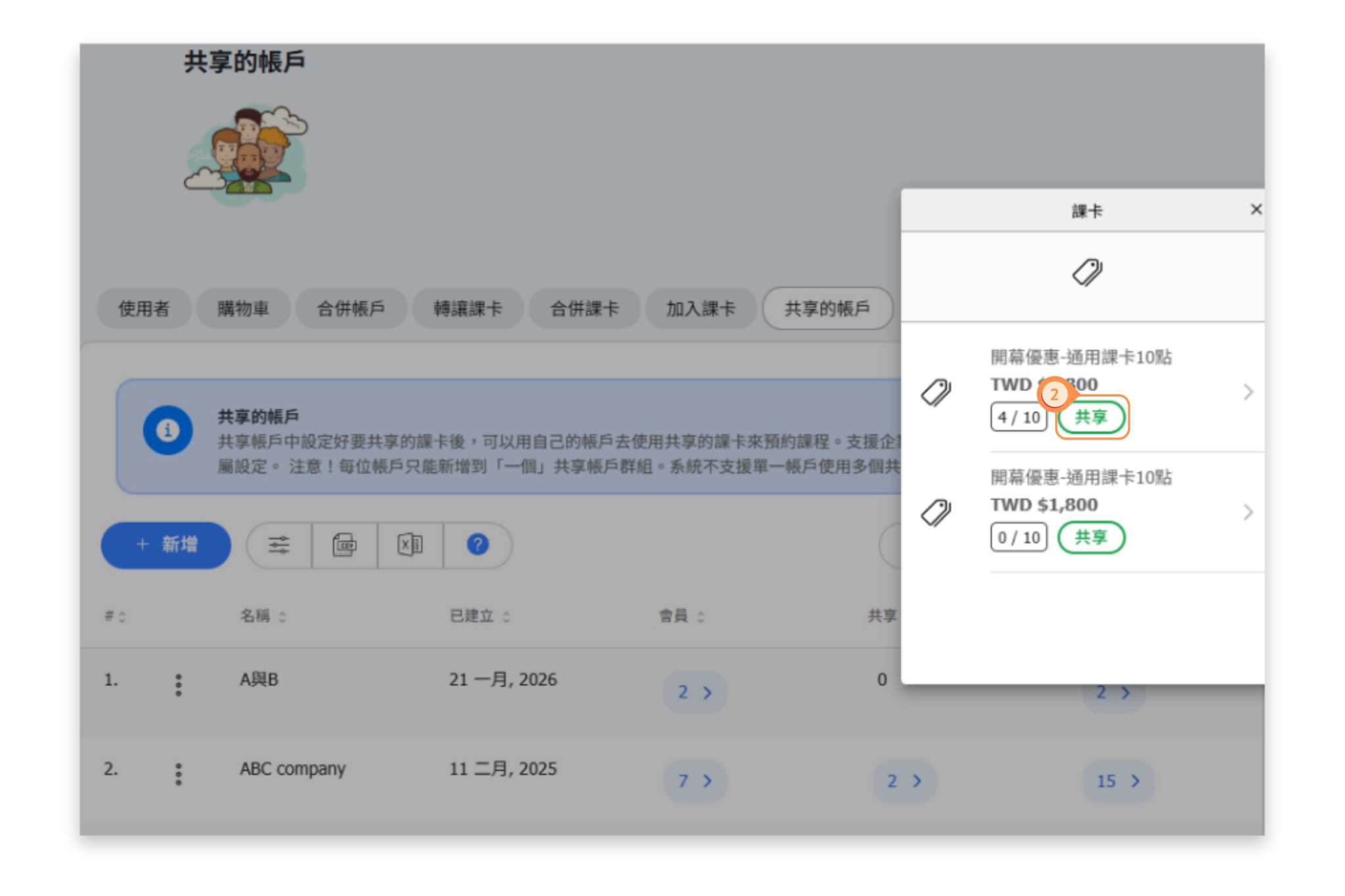Click the three-dot menu for A與B row
Image resolution: width=1345 pixels, height=896 pixels.
point(178,685)
